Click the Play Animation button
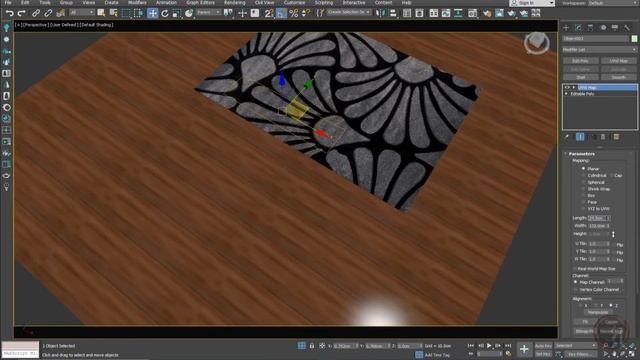Screen dimensions: 640x360 tap(489, 346)
